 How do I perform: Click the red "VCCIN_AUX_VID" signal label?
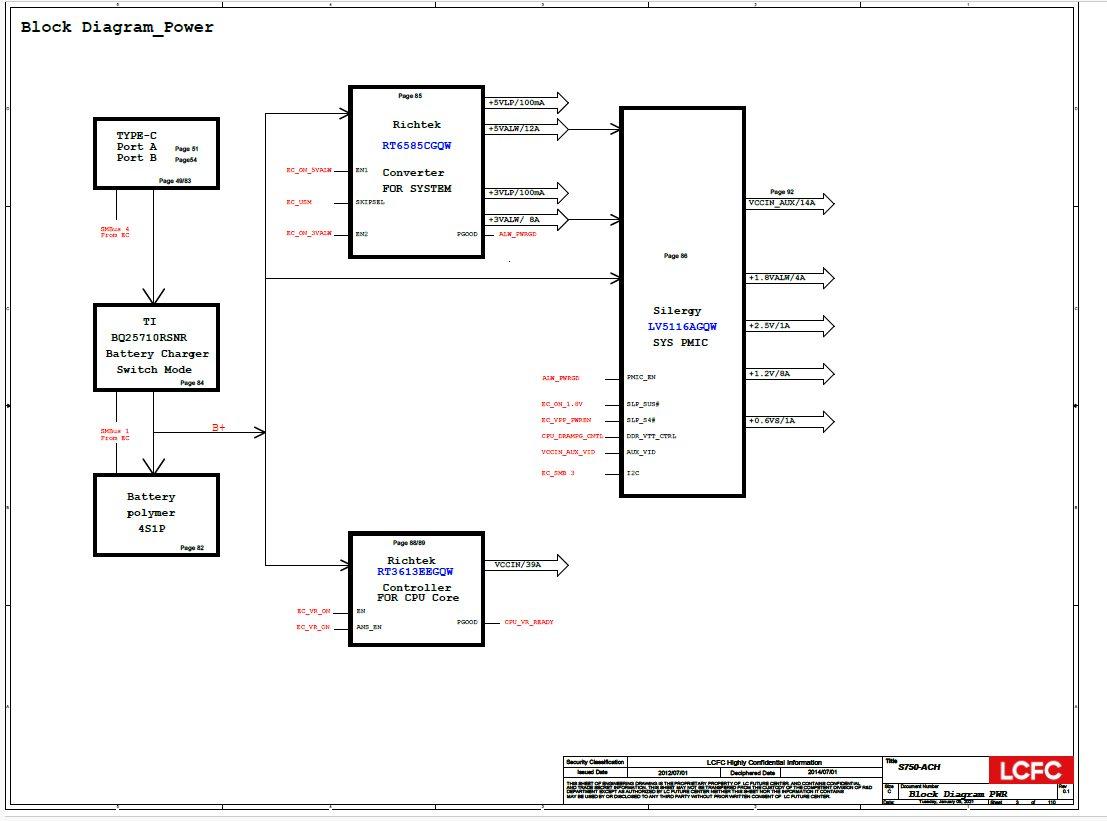(568, 453)
